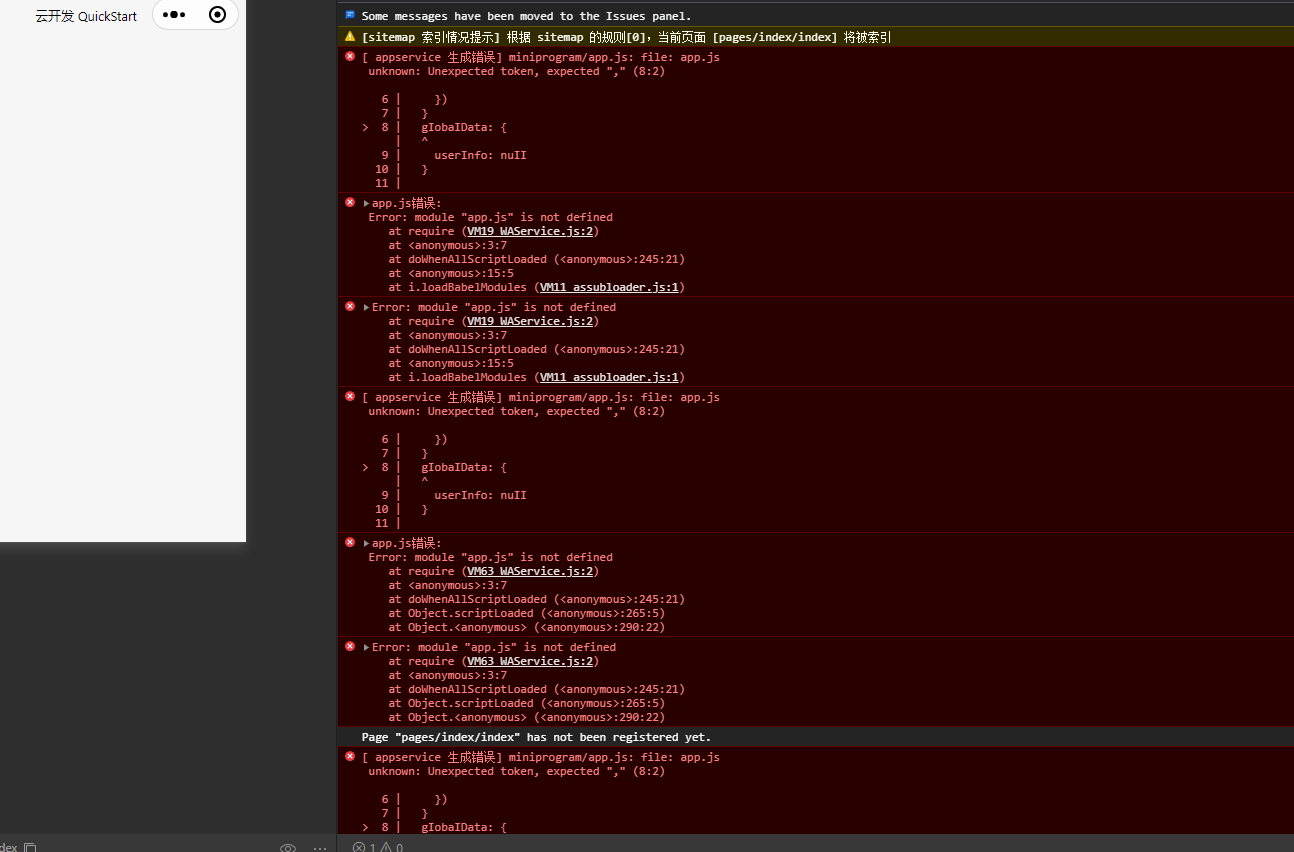This screenshot has height=852, width=1294.
Task: Open VM11 assubloader.js:1 link under app.js错误
Action: point(610,287)
